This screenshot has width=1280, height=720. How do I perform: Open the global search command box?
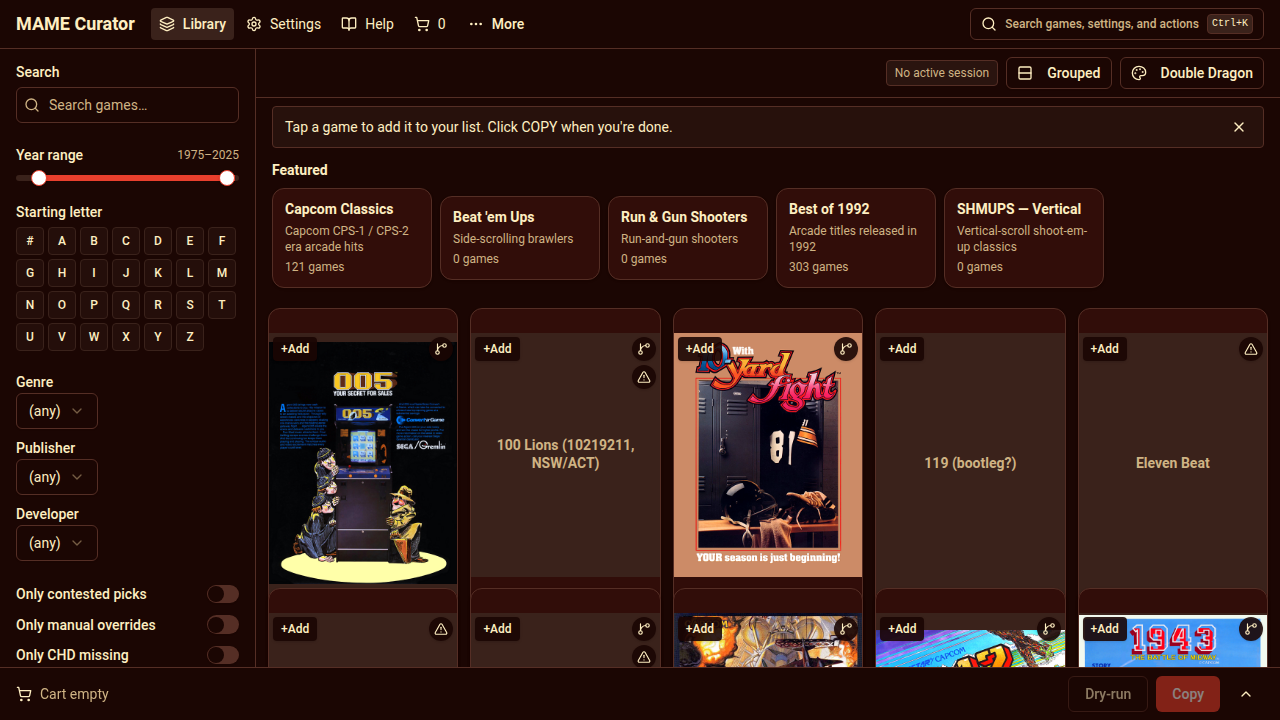point(1116,24)
